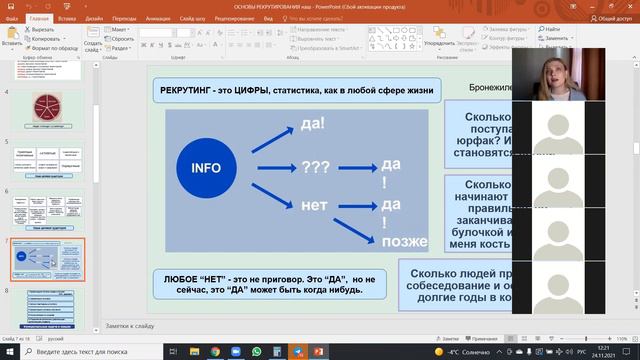Toggle text shadow (S)
This screenshot has height=360, width=640.
tap(169, 45)
